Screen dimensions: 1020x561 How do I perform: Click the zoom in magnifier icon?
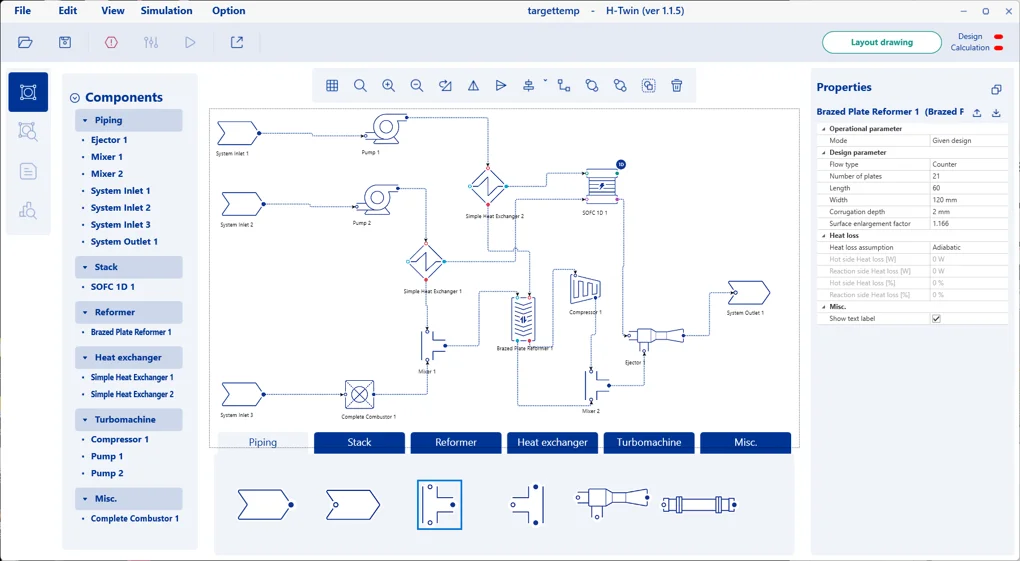click(388, 85)
